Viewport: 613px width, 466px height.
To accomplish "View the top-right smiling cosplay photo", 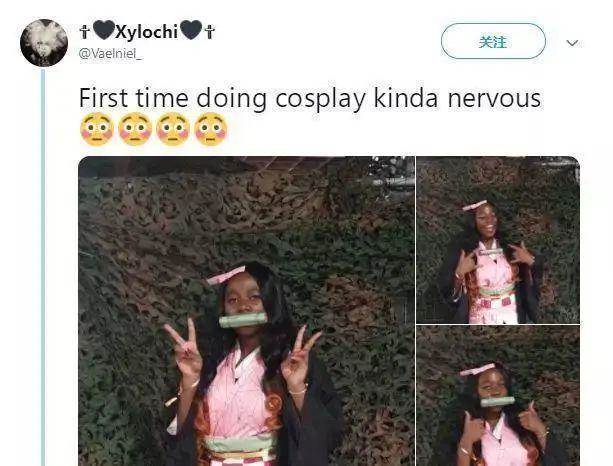I will coord(498,240).
